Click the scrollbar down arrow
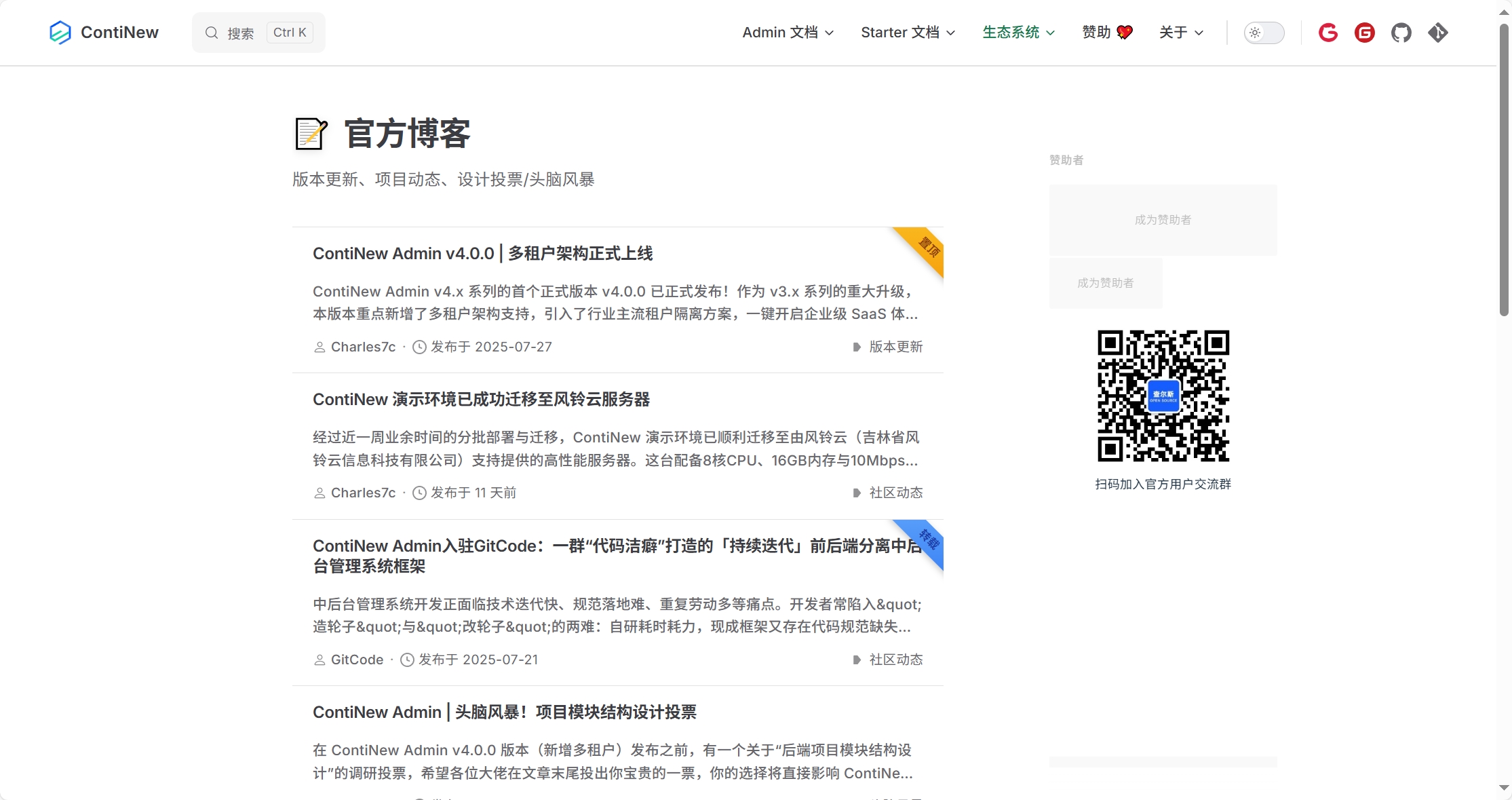 pyautogui.click(x=1504, y=788)
